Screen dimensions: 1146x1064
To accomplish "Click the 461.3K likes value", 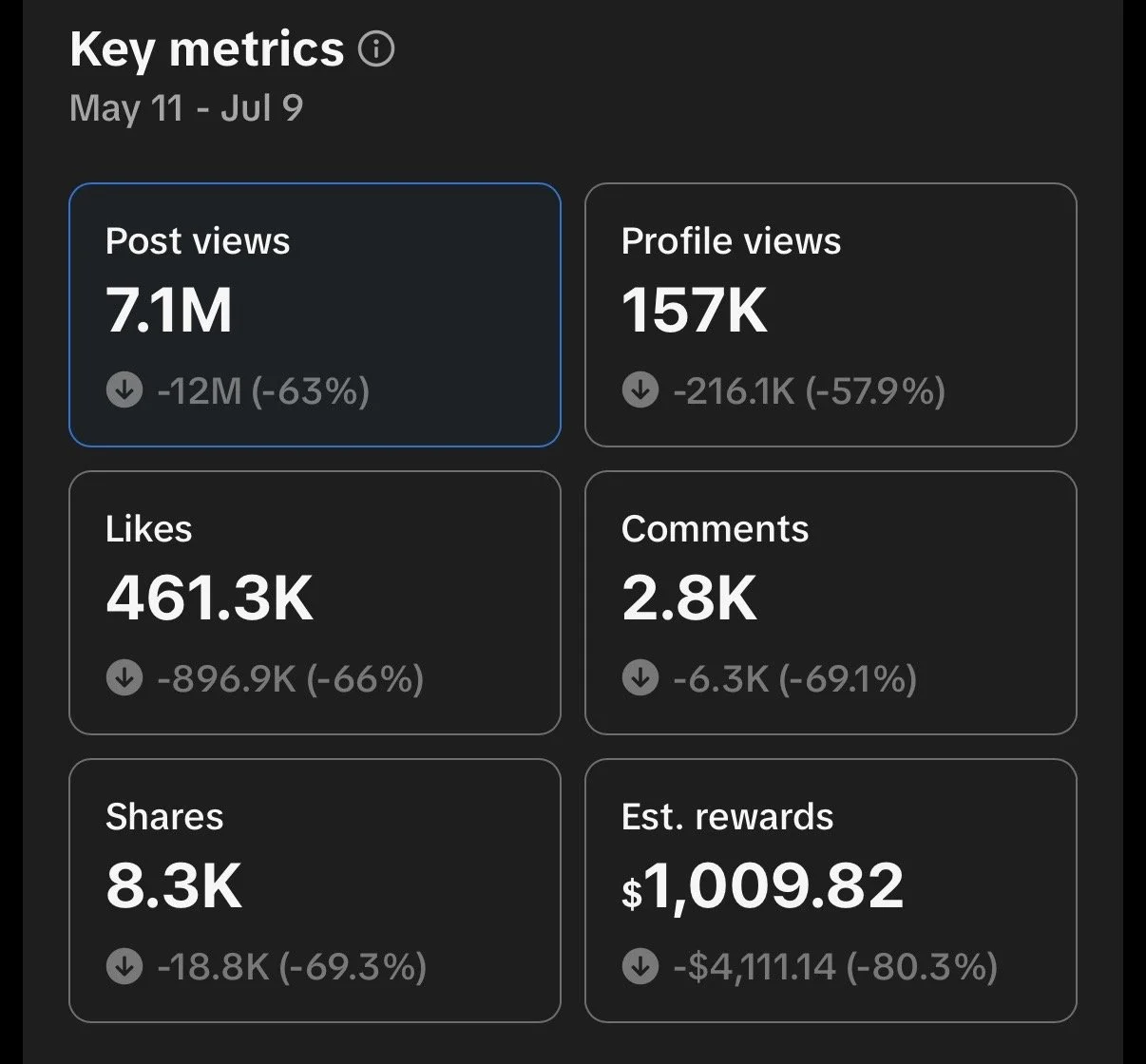I will point(210,598).
